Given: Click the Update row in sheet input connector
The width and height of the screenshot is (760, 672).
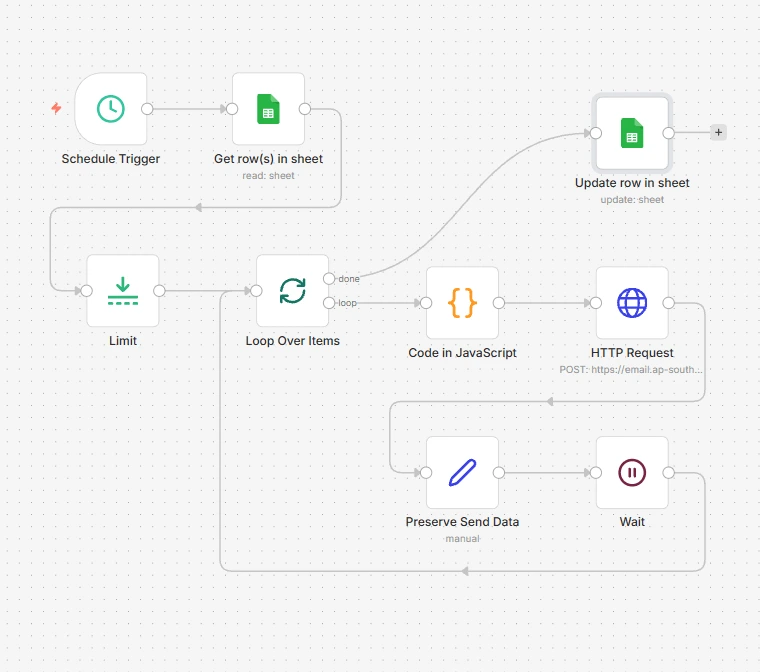Looking at the screenshot, I should [x=596, y=133].
